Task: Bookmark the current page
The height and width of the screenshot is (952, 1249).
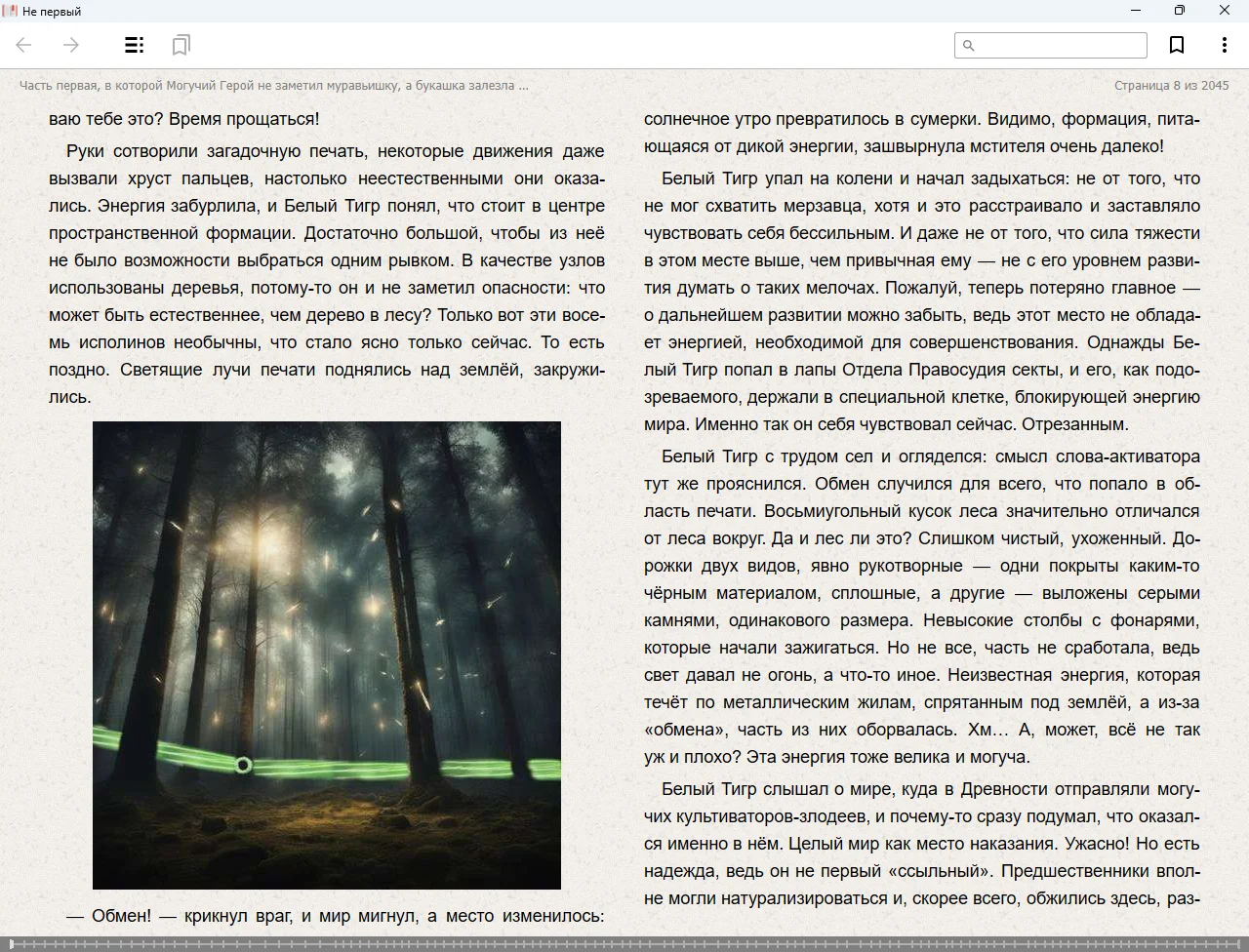Action: click(1177, 45)
